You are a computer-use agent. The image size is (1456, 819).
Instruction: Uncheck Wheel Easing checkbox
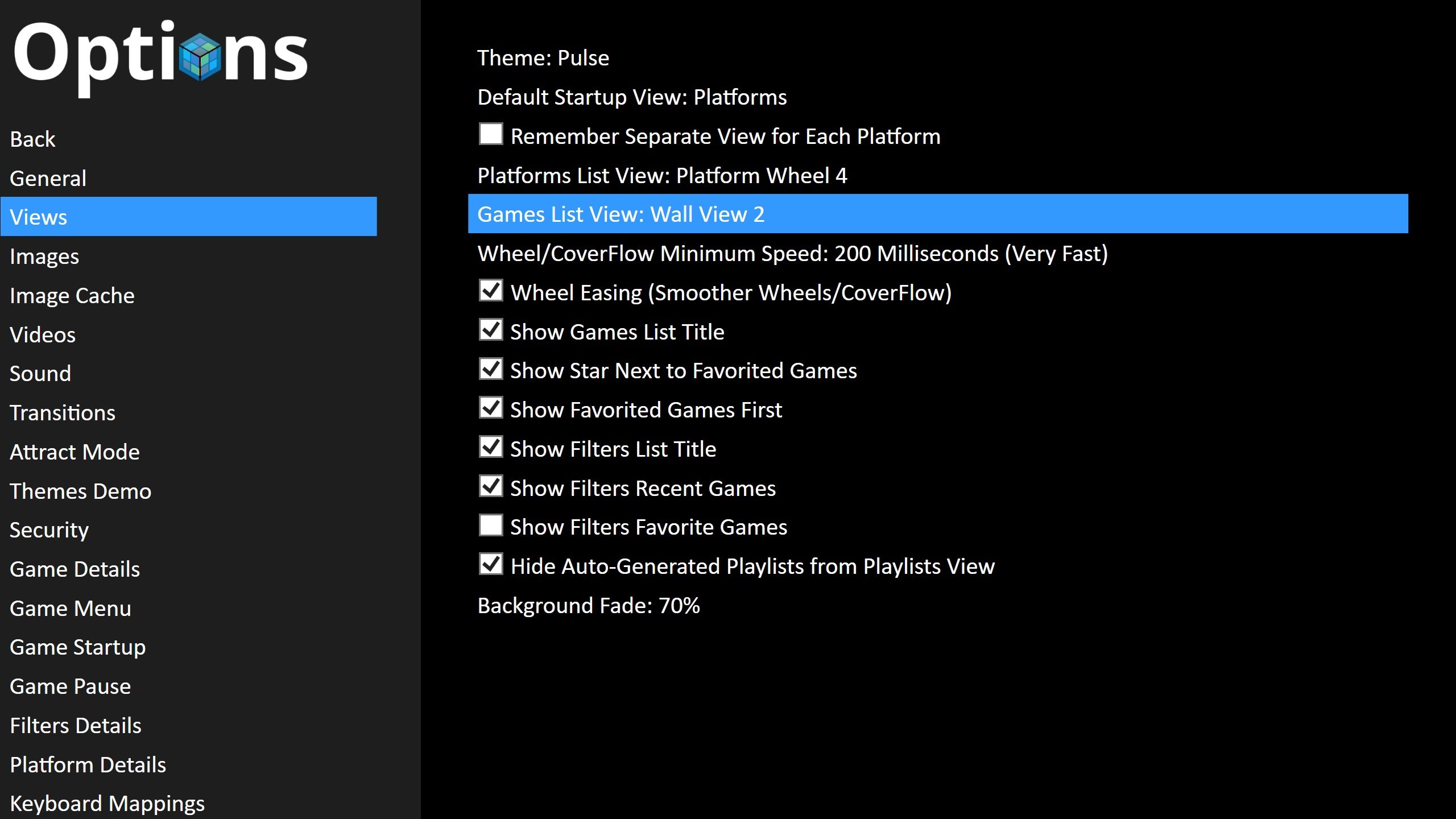pos(491,291)
